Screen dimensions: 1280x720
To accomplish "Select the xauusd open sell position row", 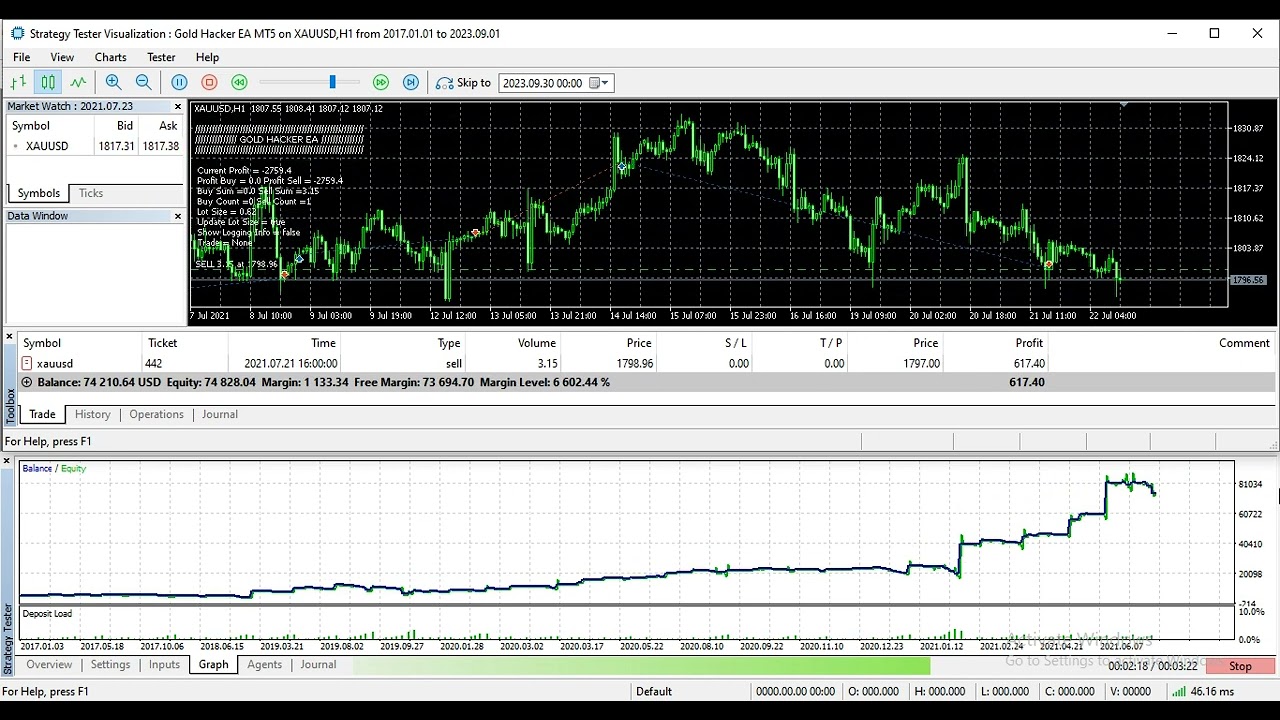I will coord(646,364).
